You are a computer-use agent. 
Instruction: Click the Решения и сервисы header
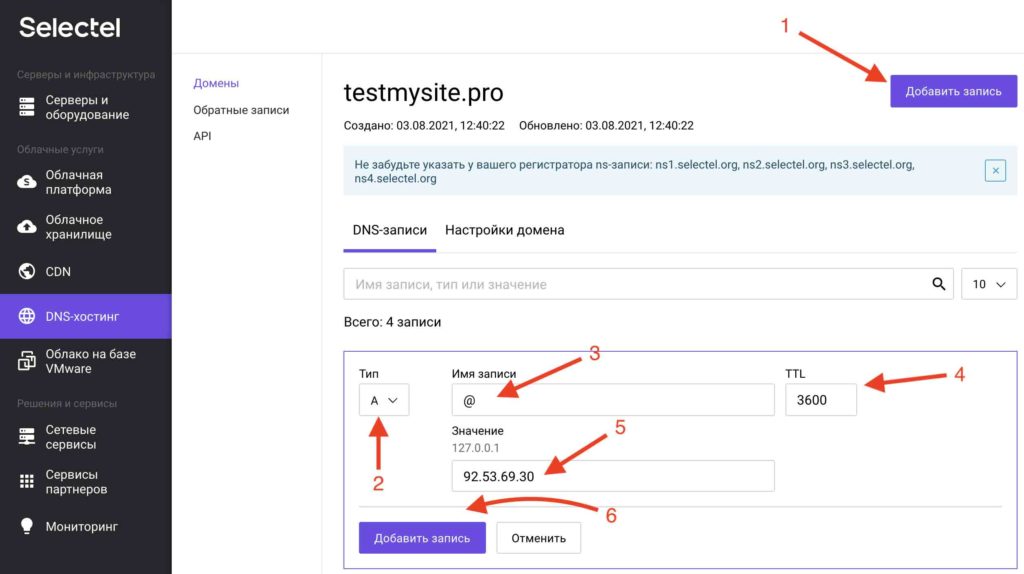click(67, 404)
